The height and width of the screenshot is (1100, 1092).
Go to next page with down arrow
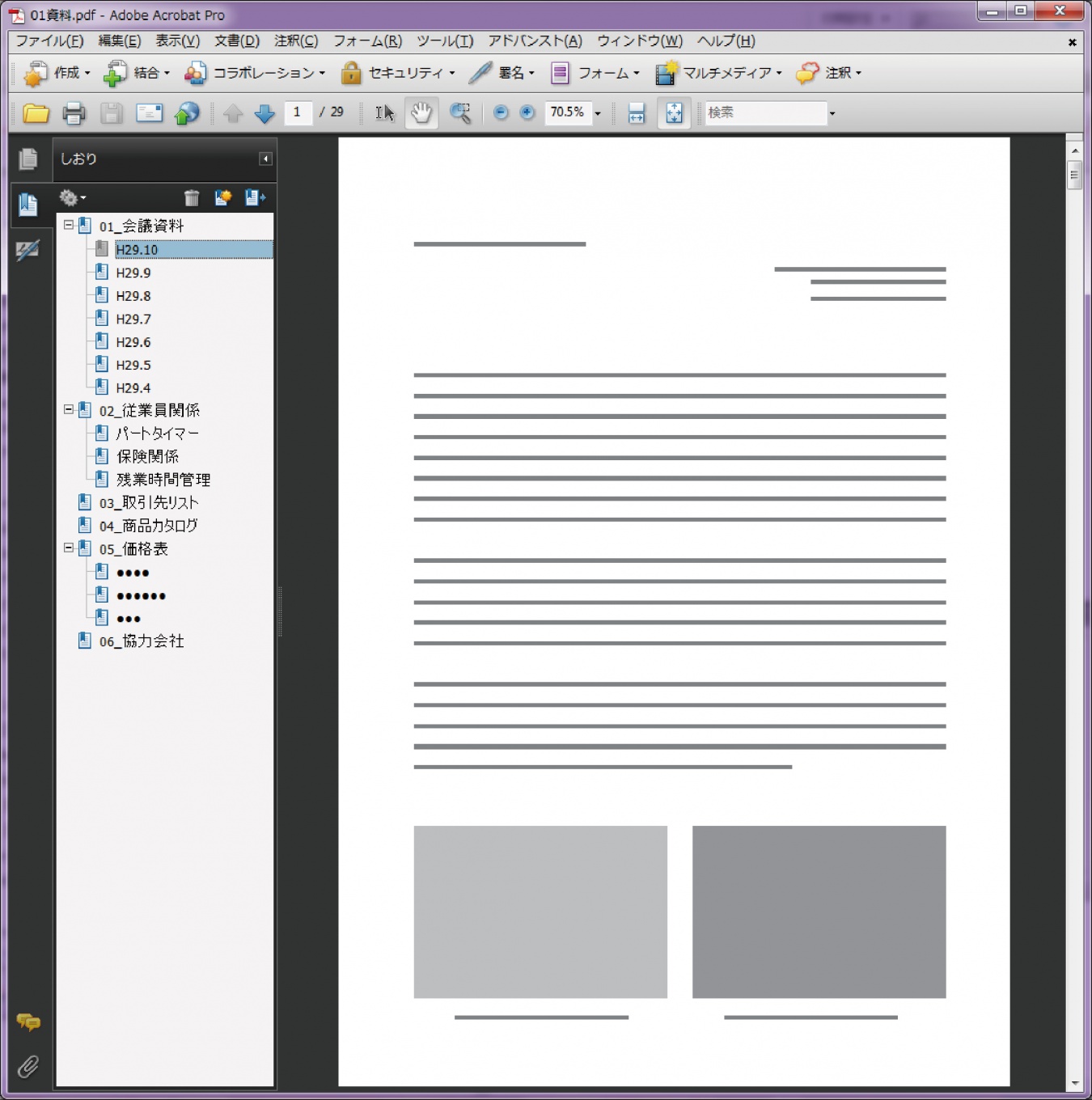click(265, 113)
